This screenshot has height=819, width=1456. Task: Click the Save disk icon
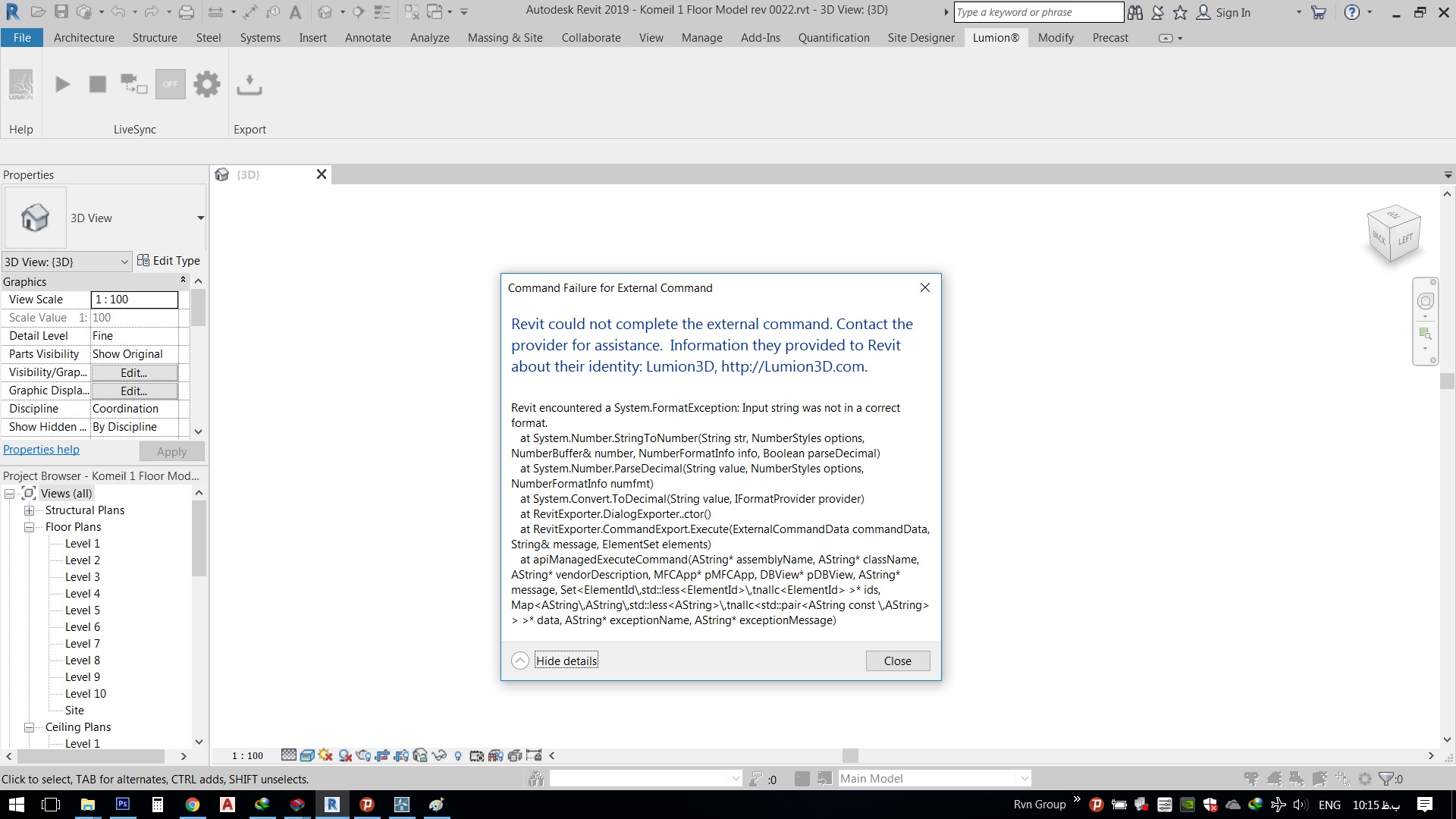coord(61,12)
